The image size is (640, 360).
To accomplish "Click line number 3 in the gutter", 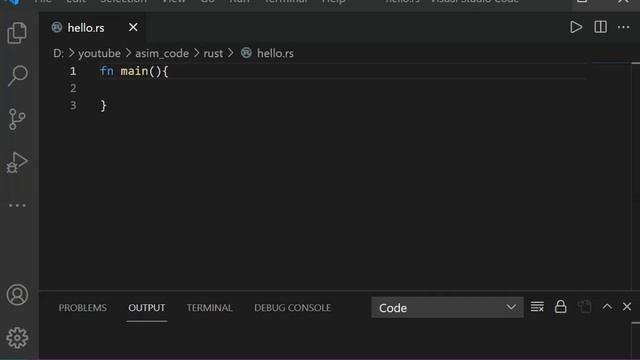I will 73,106.
